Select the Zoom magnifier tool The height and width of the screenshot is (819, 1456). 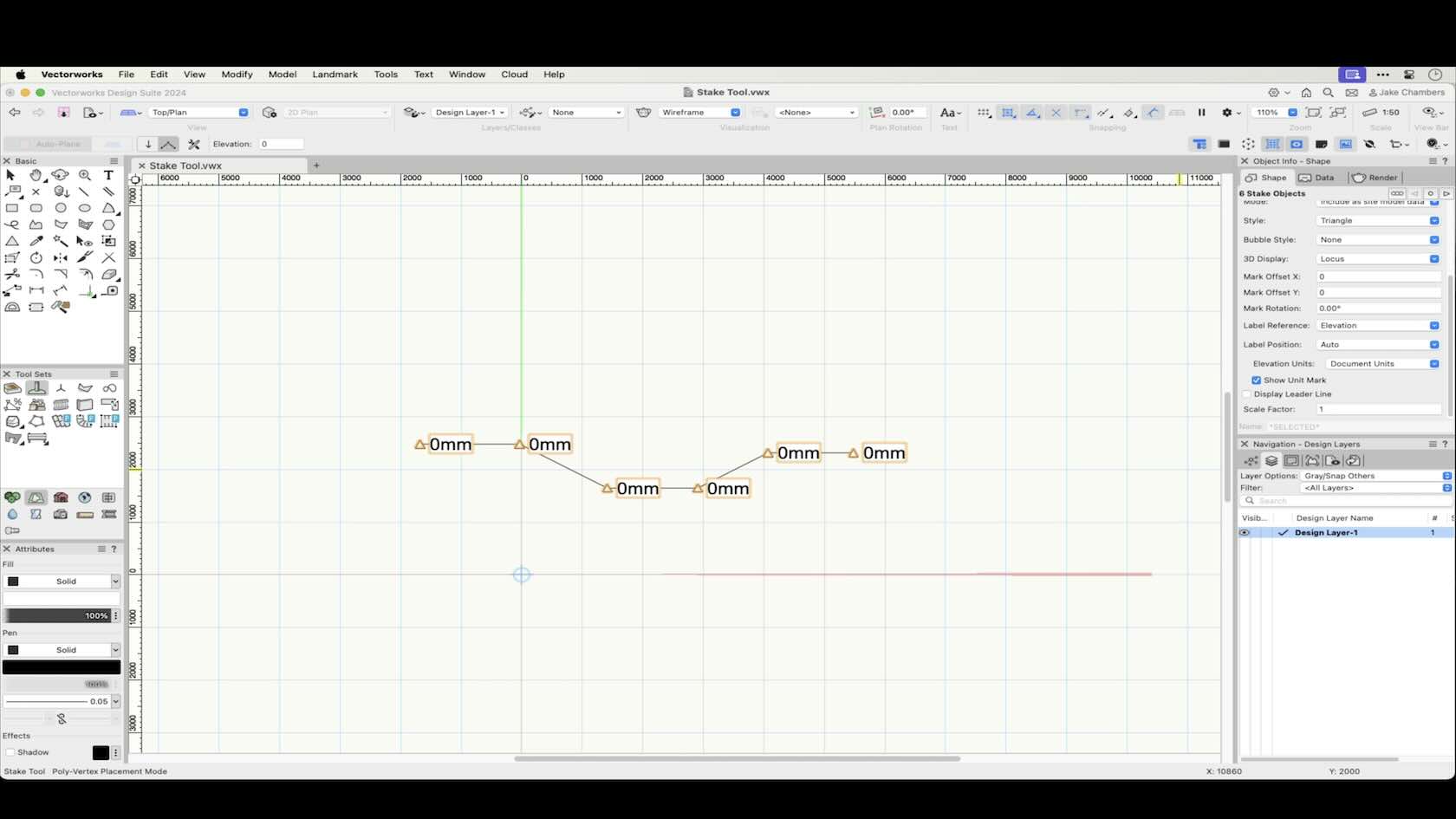[84, 175]
